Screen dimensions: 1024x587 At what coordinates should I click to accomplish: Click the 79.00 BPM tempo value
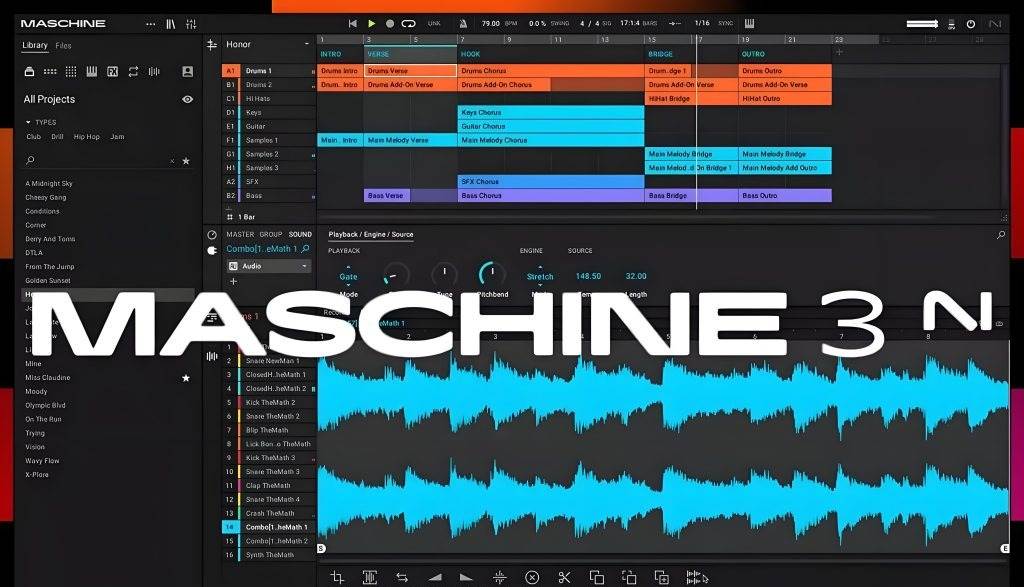490,24
